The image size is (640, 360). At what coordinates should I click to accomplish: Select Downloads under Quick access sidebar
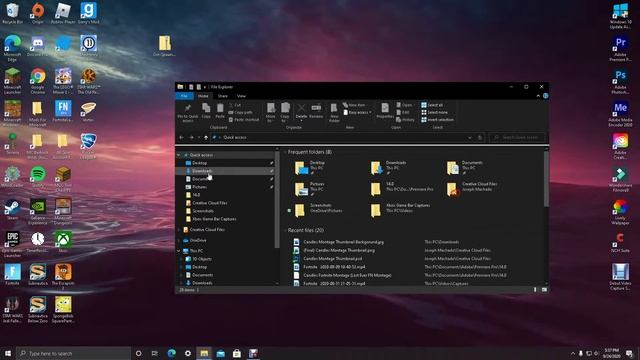tap(225, 171)
